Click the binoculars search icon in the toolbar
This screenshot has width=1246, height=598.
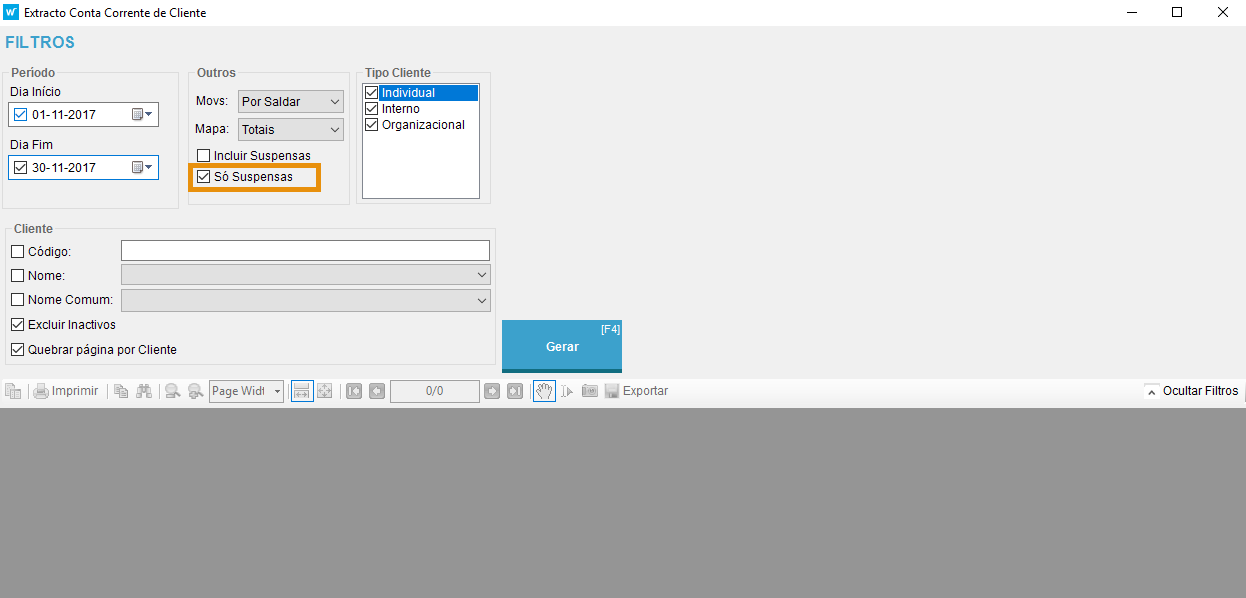144,391
